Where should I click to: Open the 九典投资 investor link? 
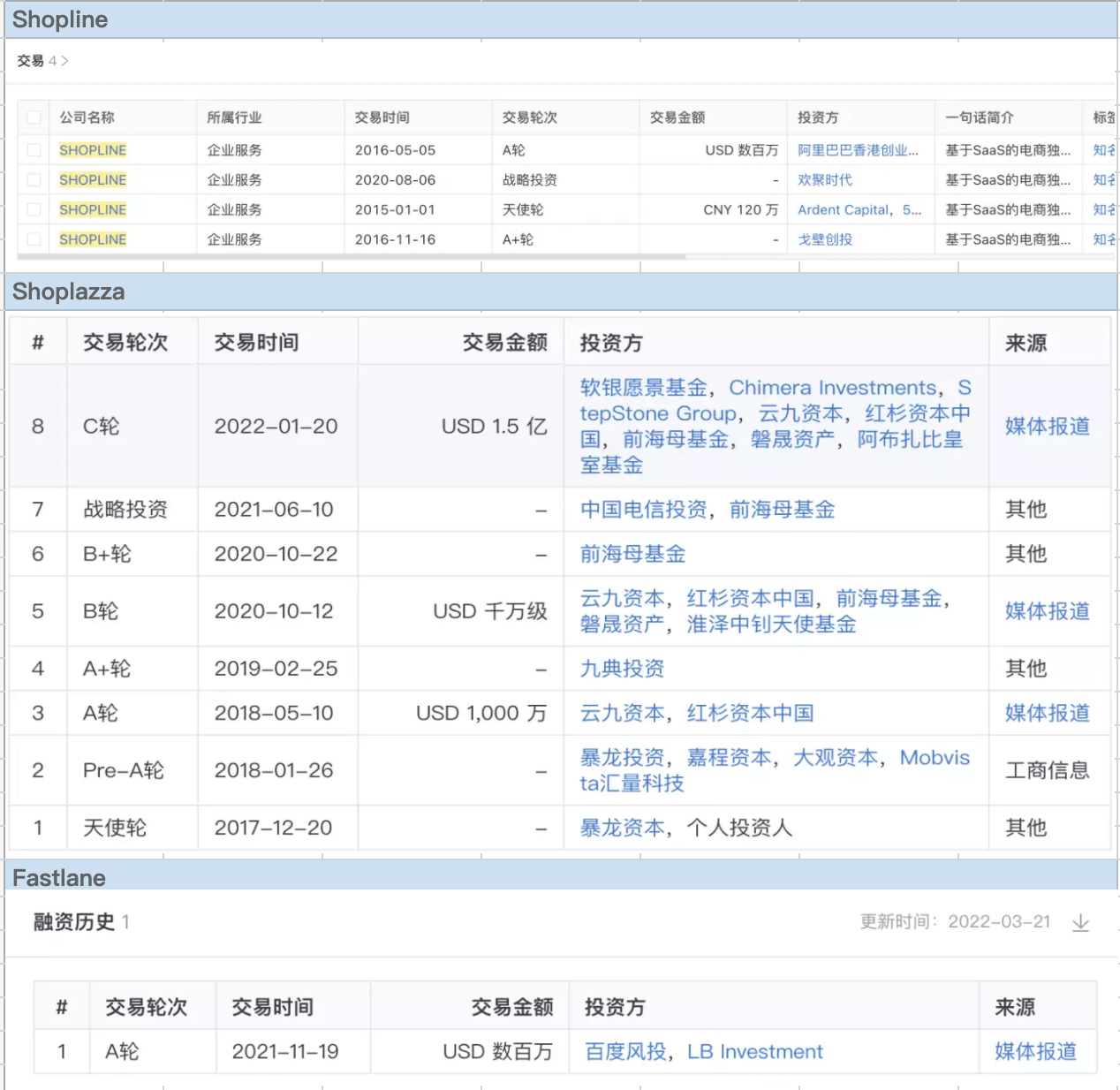(x=623, y=669)
